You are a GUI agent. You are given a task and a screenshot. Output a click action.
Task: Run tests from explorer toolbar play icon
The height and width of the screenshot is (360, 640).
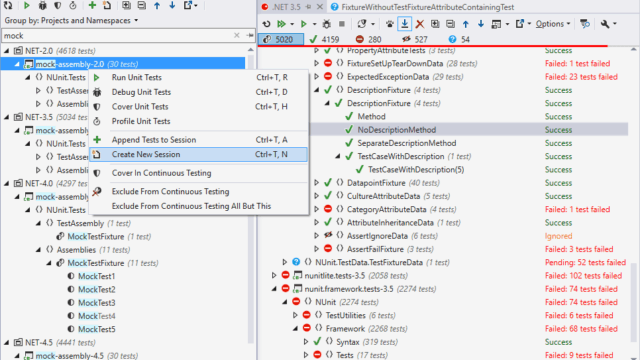(x=27, y=5)
